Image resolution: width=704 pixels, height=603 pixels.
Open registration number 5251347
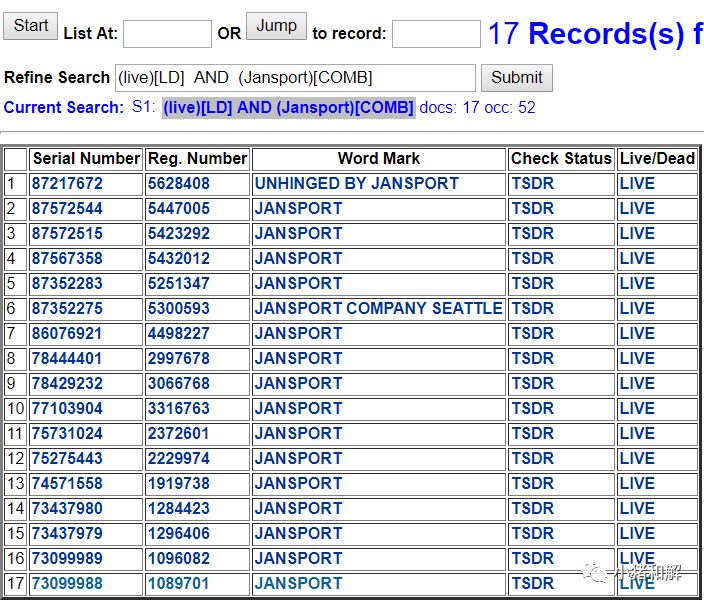(179, 284)
